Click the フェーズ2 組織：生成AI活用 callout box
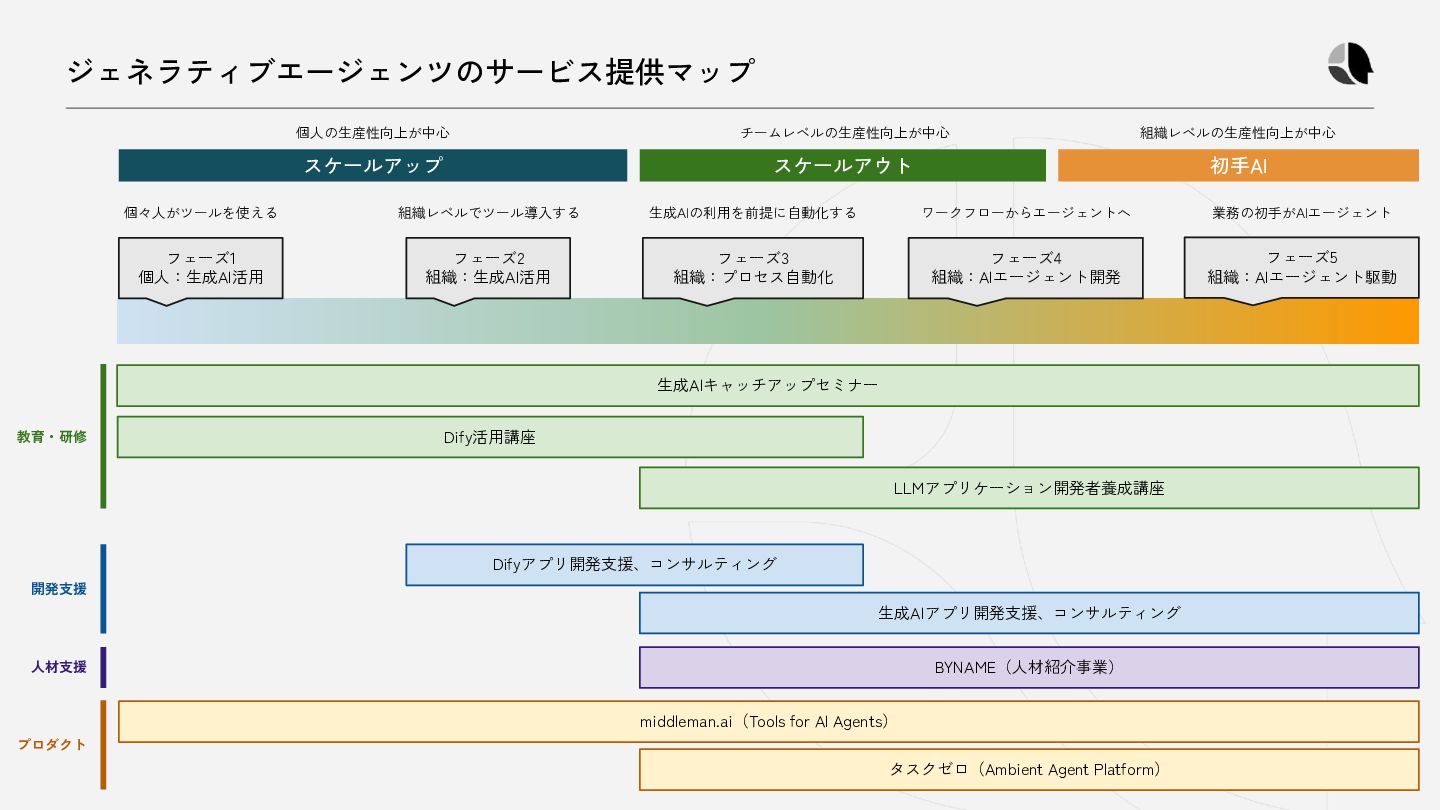Viewport: 1440px width, 810px height. [488, 268]
